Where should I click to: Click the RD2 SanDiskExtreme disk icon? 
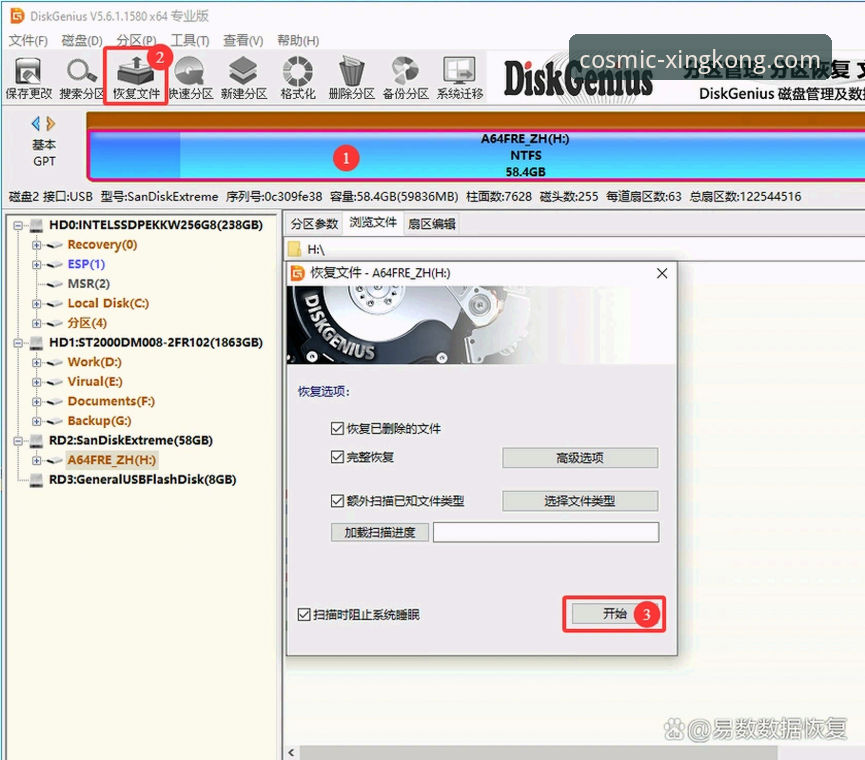coord(36,441)
